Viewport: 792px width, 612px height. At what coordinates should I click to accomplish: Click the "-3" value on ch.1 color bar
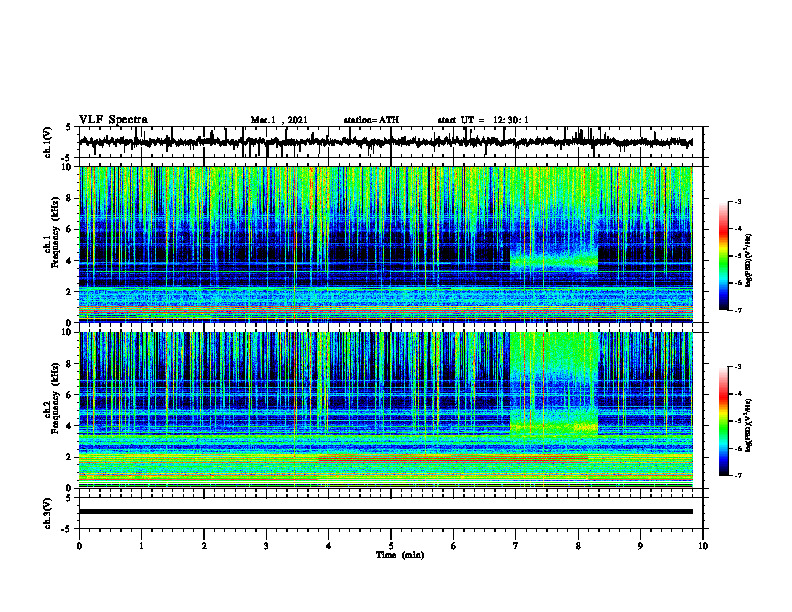[x=737, y=201]
